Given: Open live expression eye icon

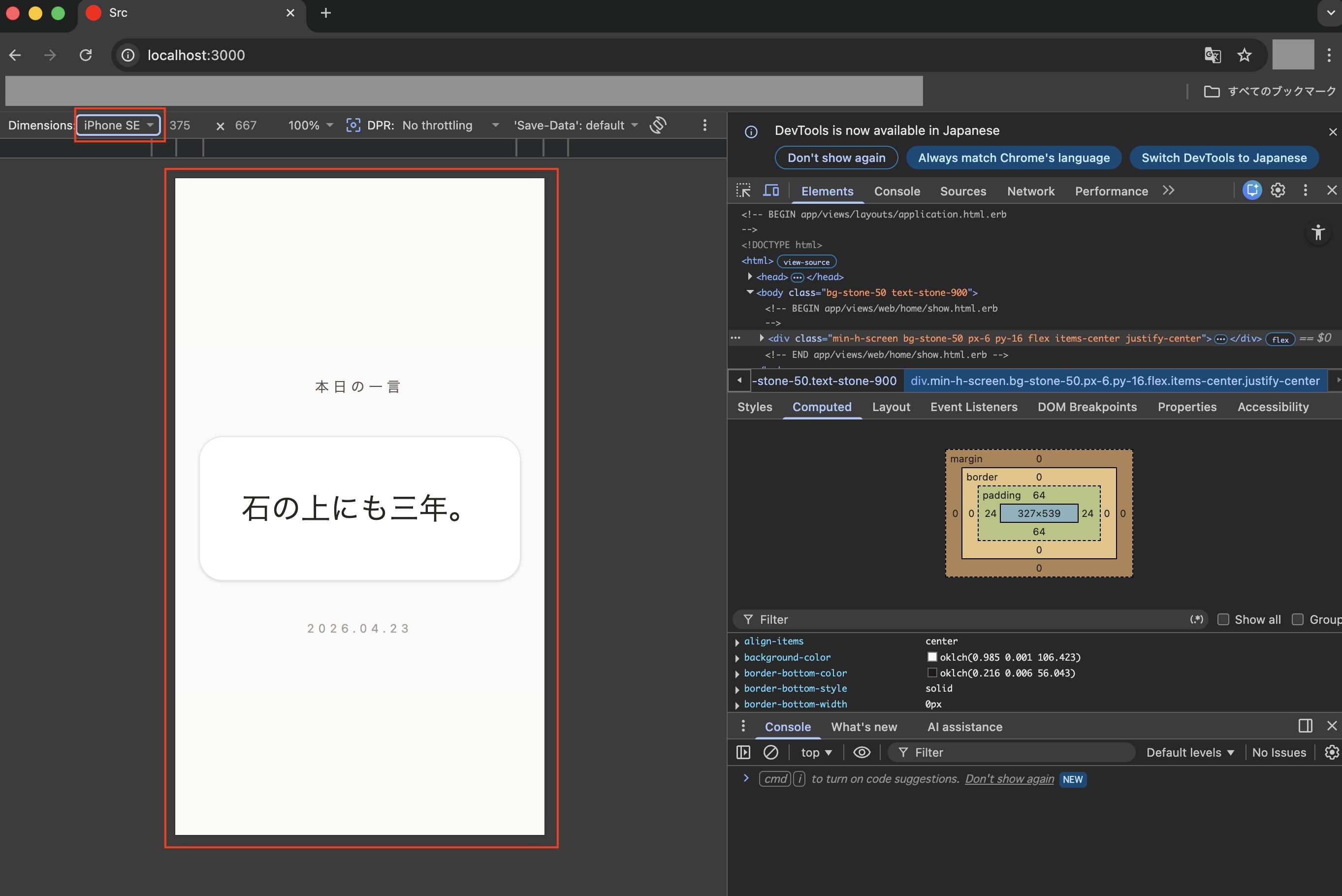Looking at the screenshot, I should point(862,752).
